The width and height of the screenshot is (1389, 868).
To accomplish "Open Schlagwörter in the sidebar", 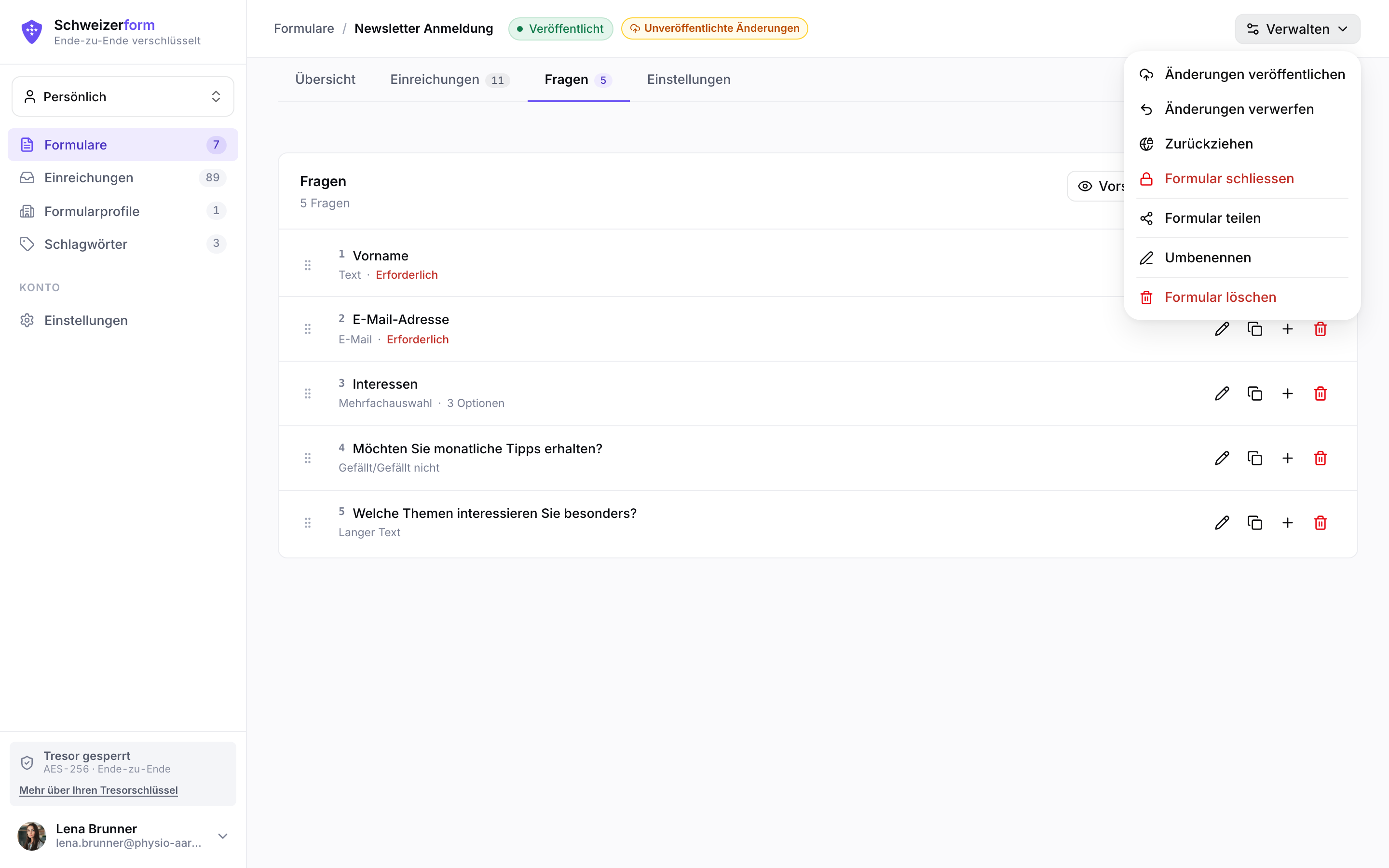I will [123, 244].
